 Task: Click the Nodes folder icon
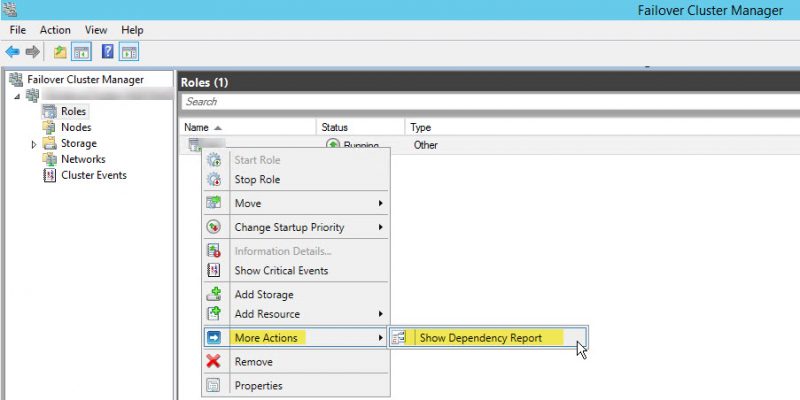[x=49, y=127]
